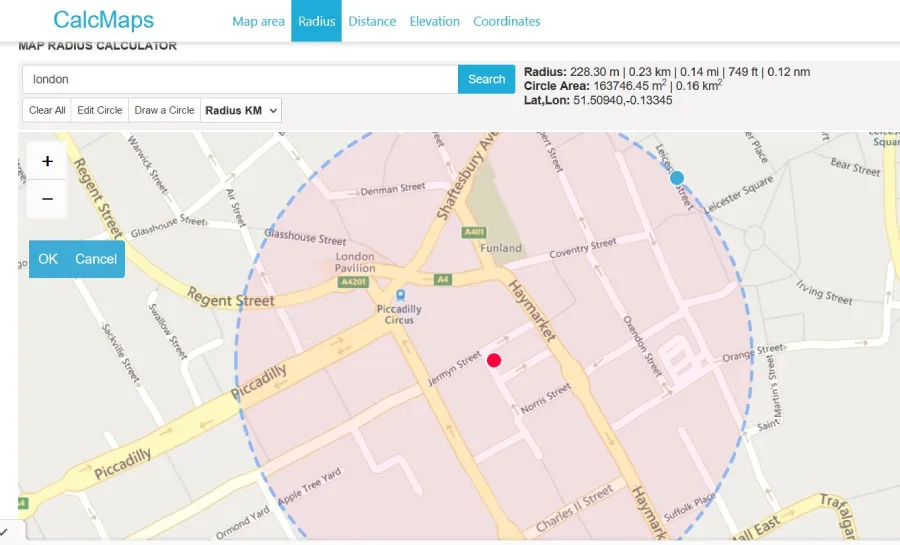
Task: Click the Norris Street label
Action: (546, 399)
